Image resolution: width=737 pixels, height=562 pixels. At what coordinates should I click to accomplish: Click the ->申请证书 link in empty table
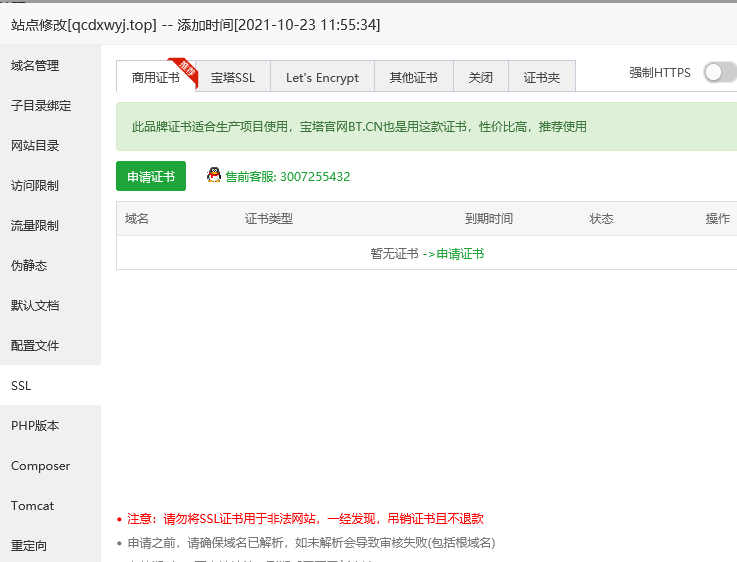coord(453,254)
